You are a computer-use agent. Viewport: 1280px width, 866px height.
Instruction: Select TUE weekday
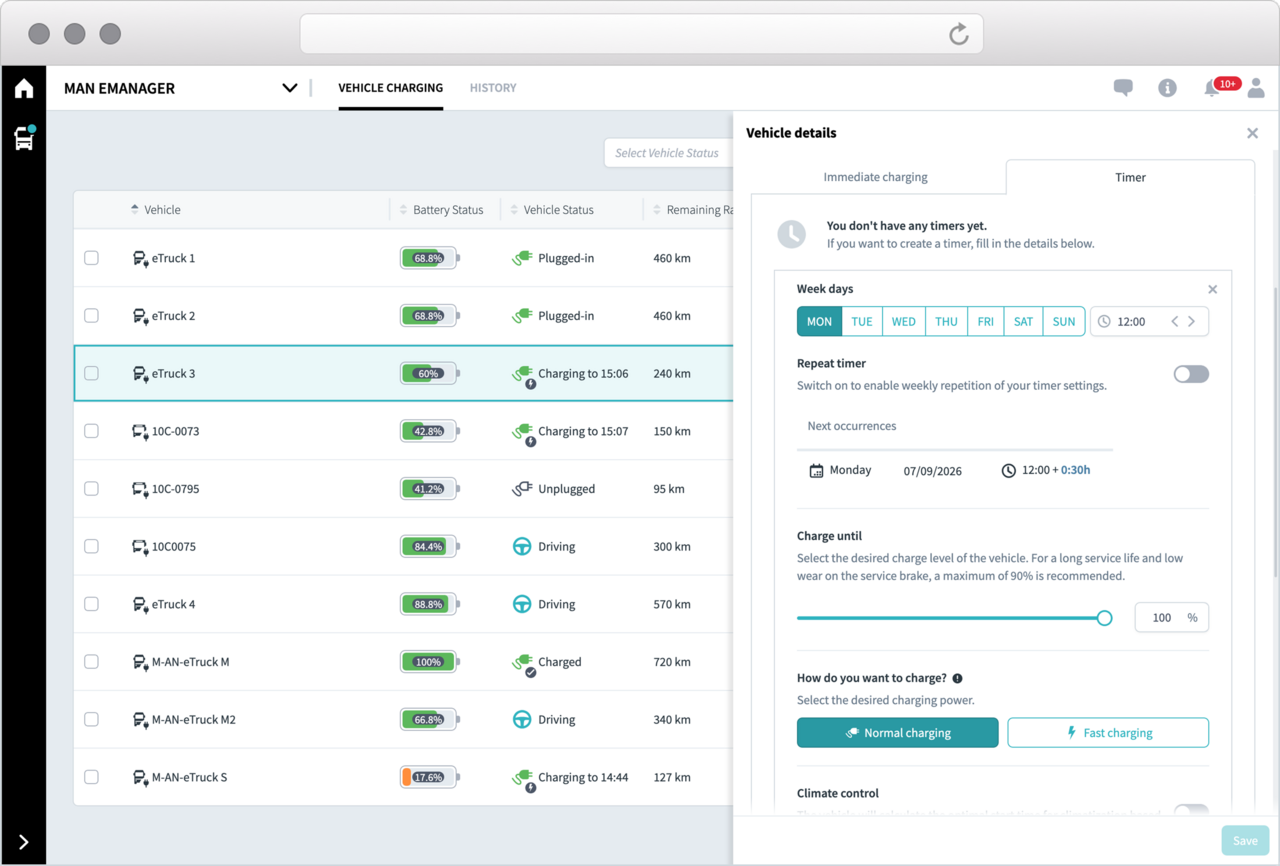click(862, 321)
